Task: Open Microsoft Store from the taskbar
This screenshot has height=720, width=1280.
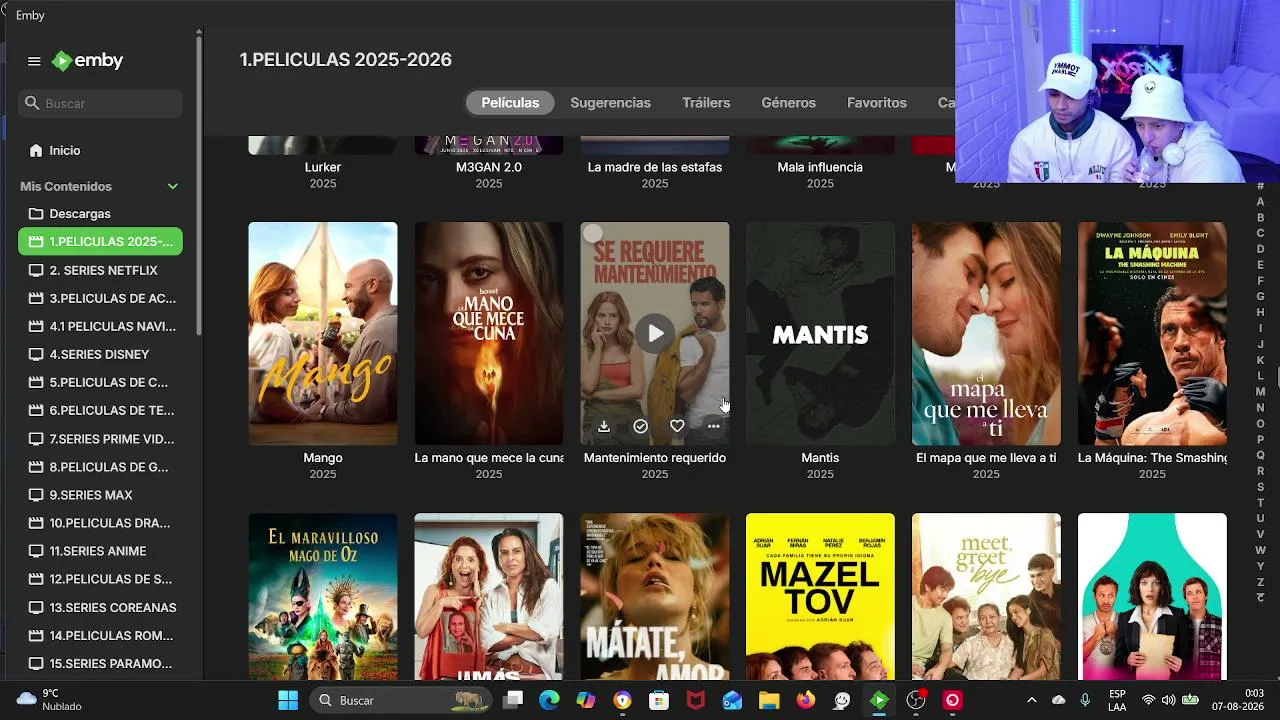Action: click(x=658, y=700)
